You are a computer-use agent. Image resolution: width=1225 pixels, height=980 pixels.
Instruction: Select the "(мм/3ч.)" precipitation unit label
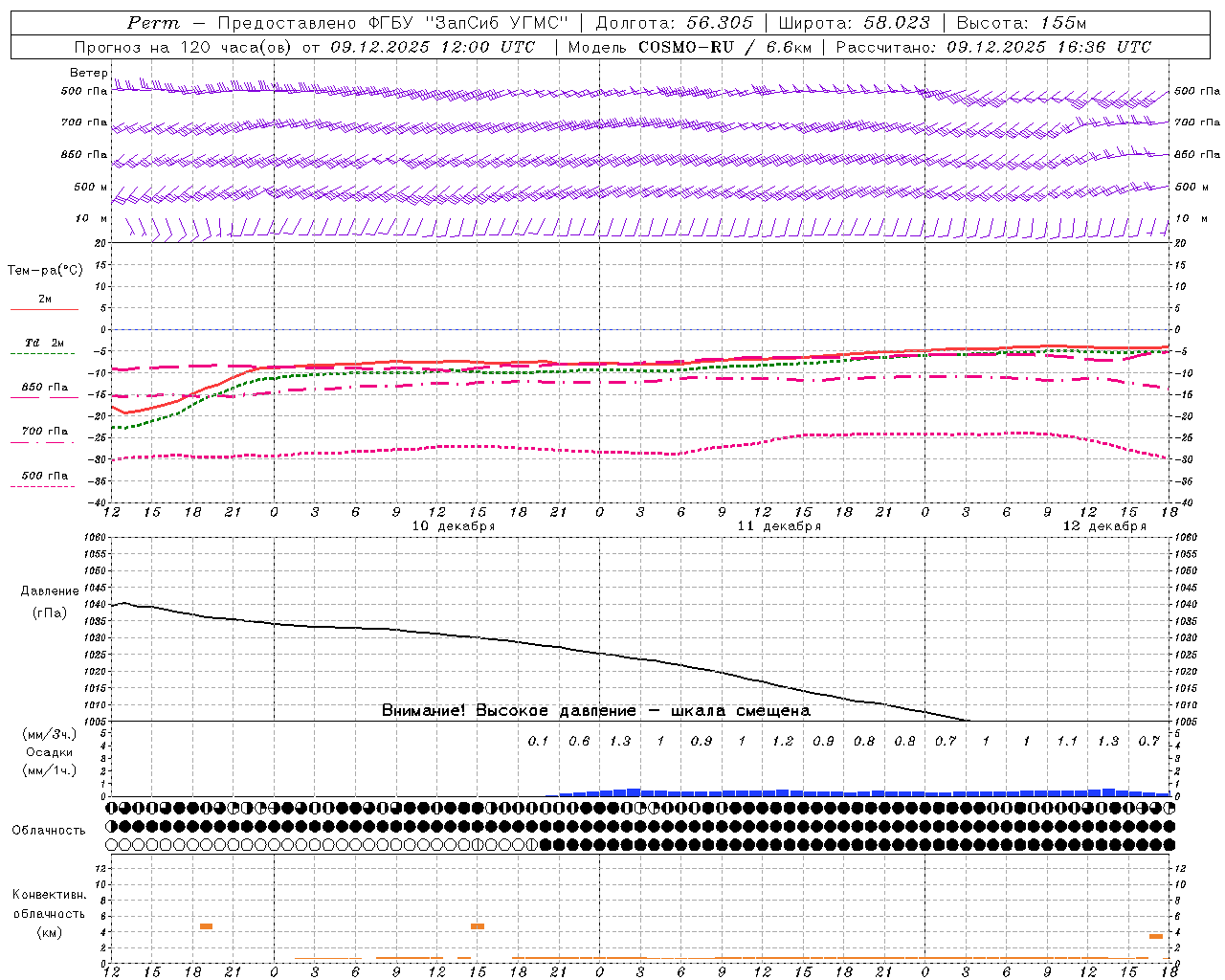coord(50,735)
